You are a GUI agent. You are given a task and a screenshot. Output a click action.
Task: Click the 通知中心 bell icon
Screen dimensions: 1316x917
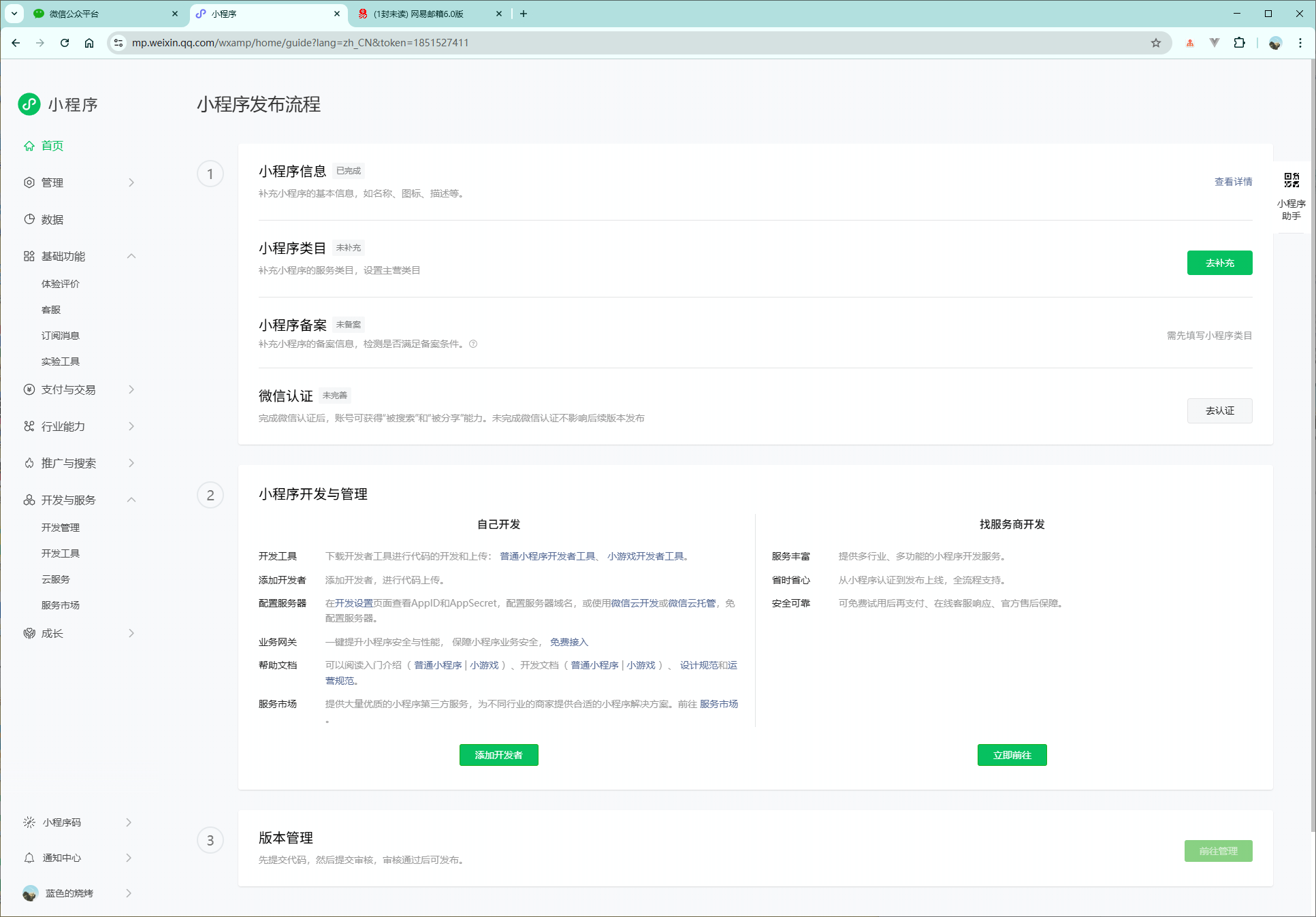tap(29, 858)
